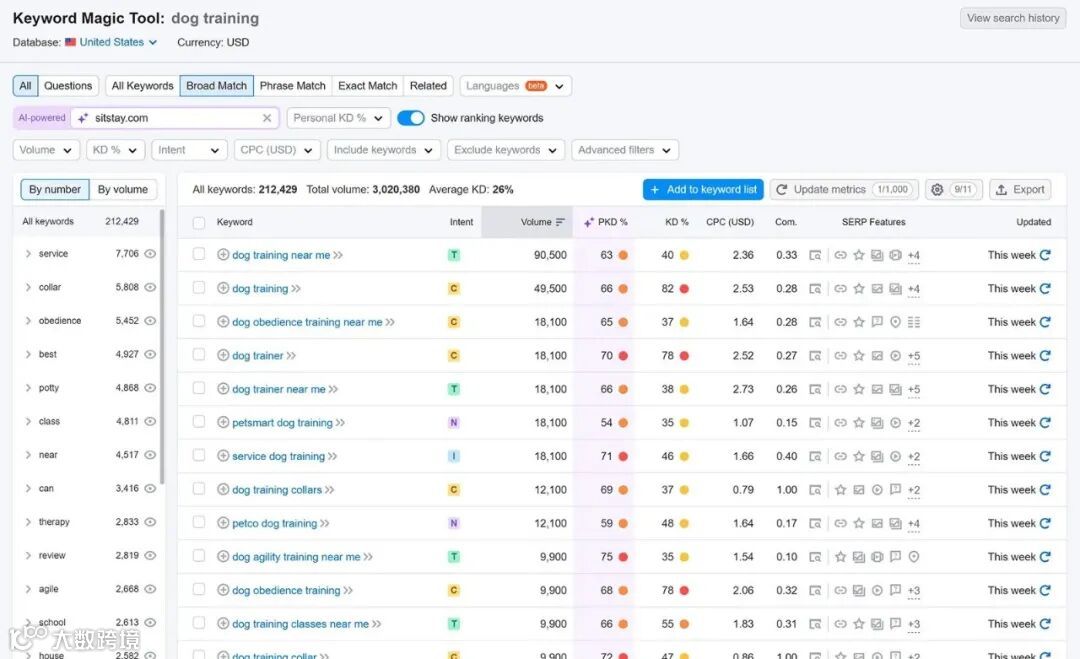Open the Intent filter dropdown
Image resolution: width=1080 pixels, height=659 pixels.
coord(189,149)
